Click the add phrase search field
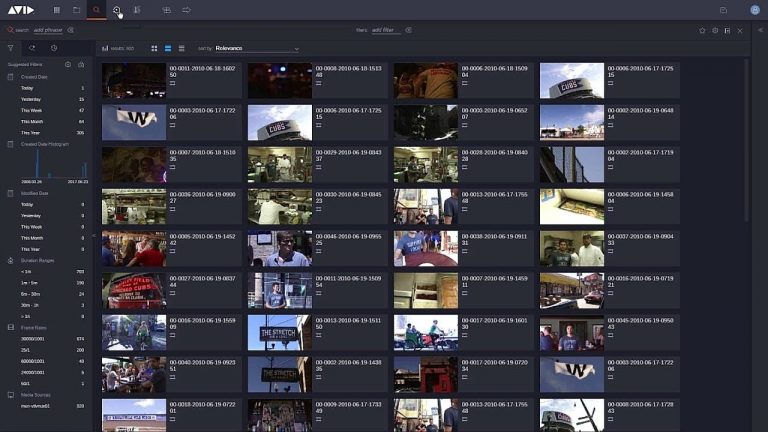The width and height of the screenshot is (768, 432). 48,30
